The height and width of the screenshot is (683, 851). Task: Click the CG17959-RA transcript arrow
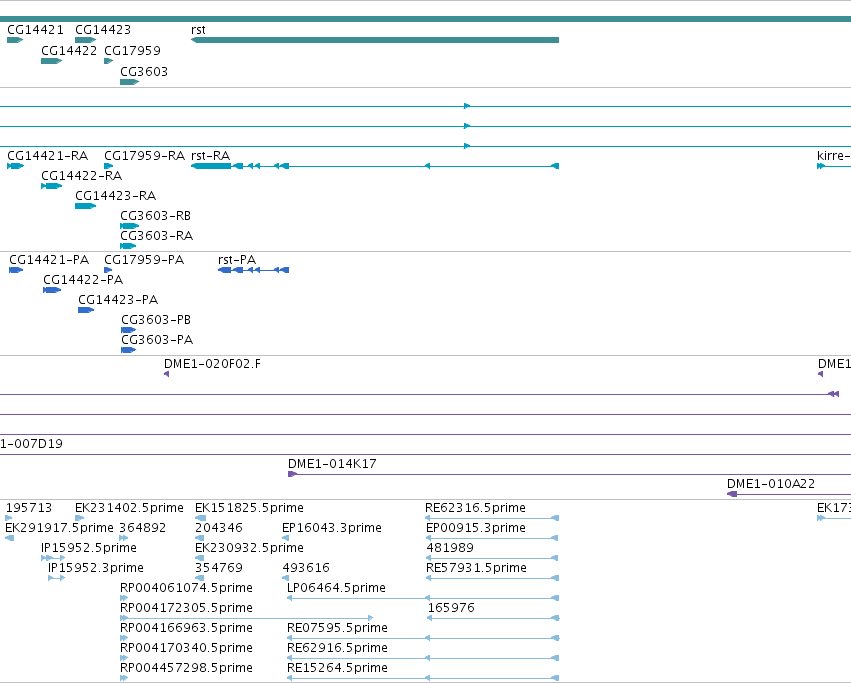tap(109, 166)
